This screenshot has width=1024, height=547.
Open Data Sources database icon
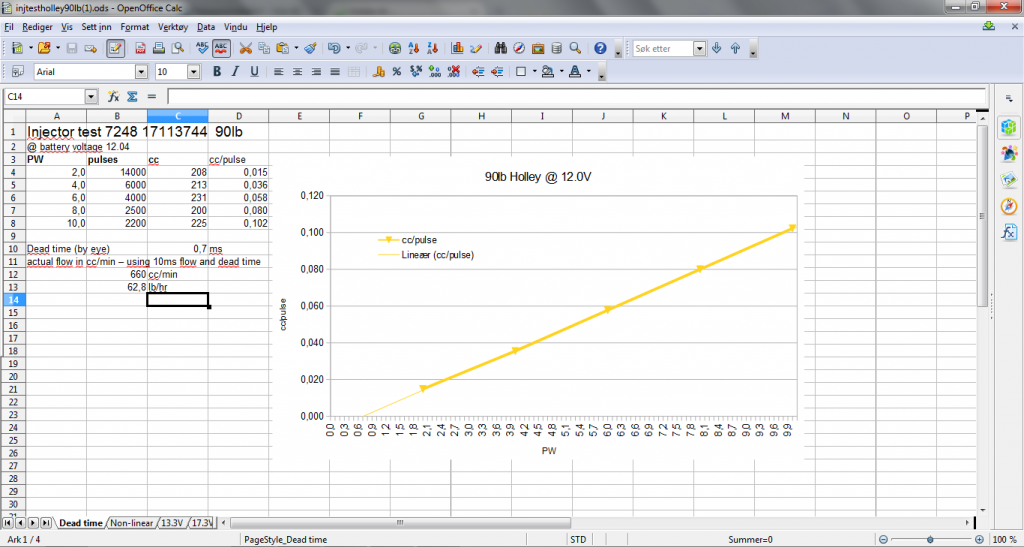(556, 48)
